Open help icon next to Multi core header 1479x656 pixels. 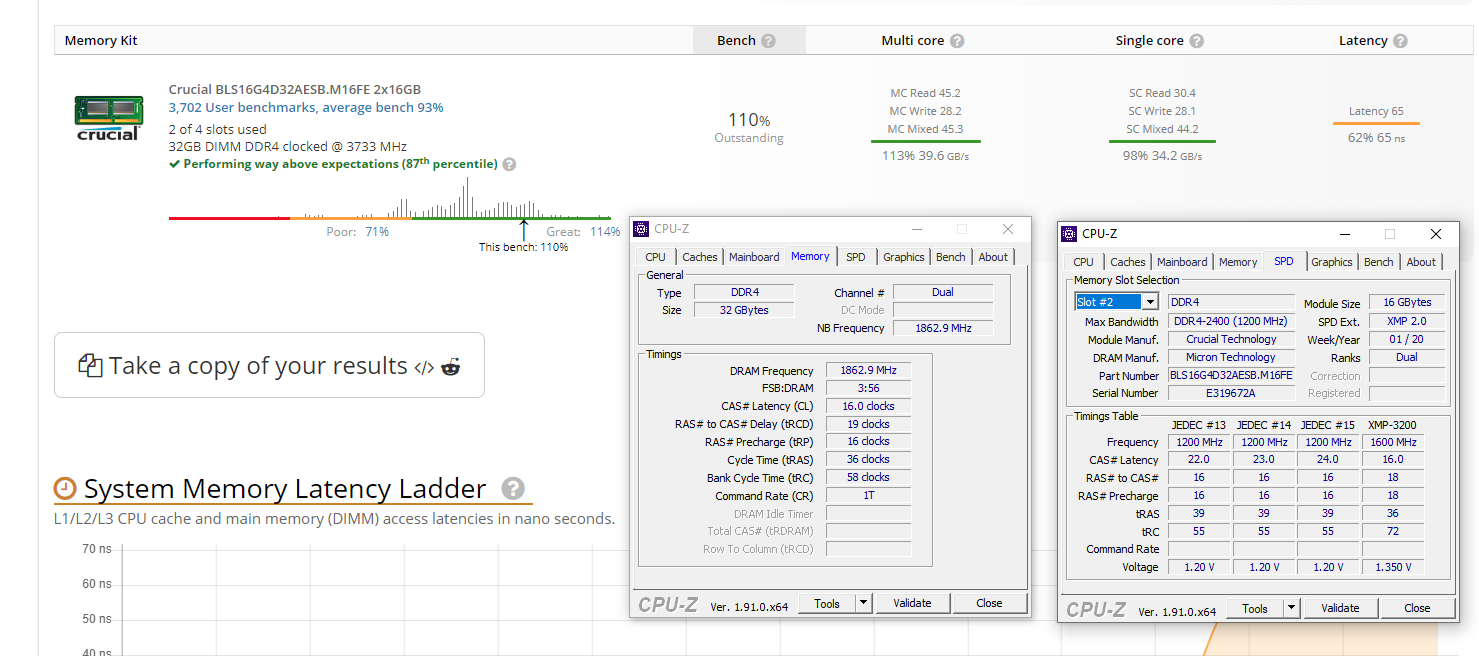[957, 41]
